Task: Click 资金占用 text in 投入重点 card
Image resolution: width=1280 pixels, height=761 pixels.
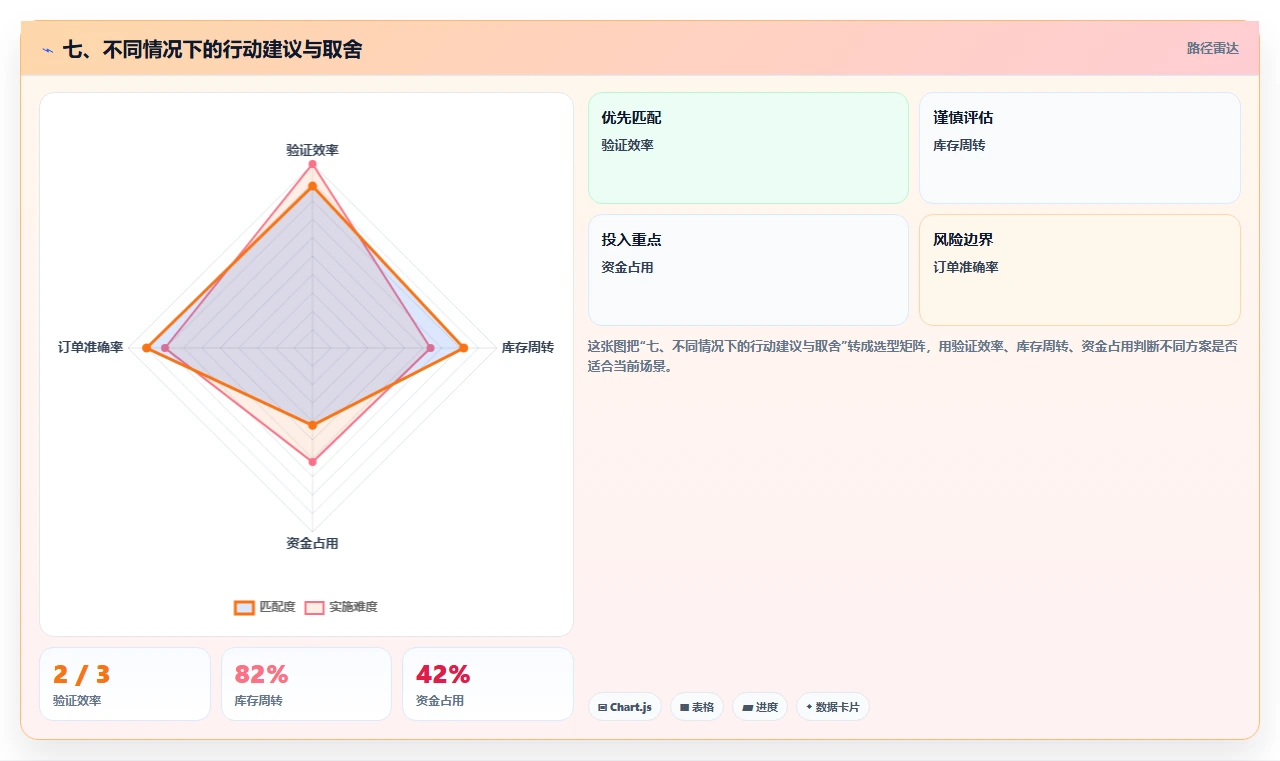Action: [627, 267]
